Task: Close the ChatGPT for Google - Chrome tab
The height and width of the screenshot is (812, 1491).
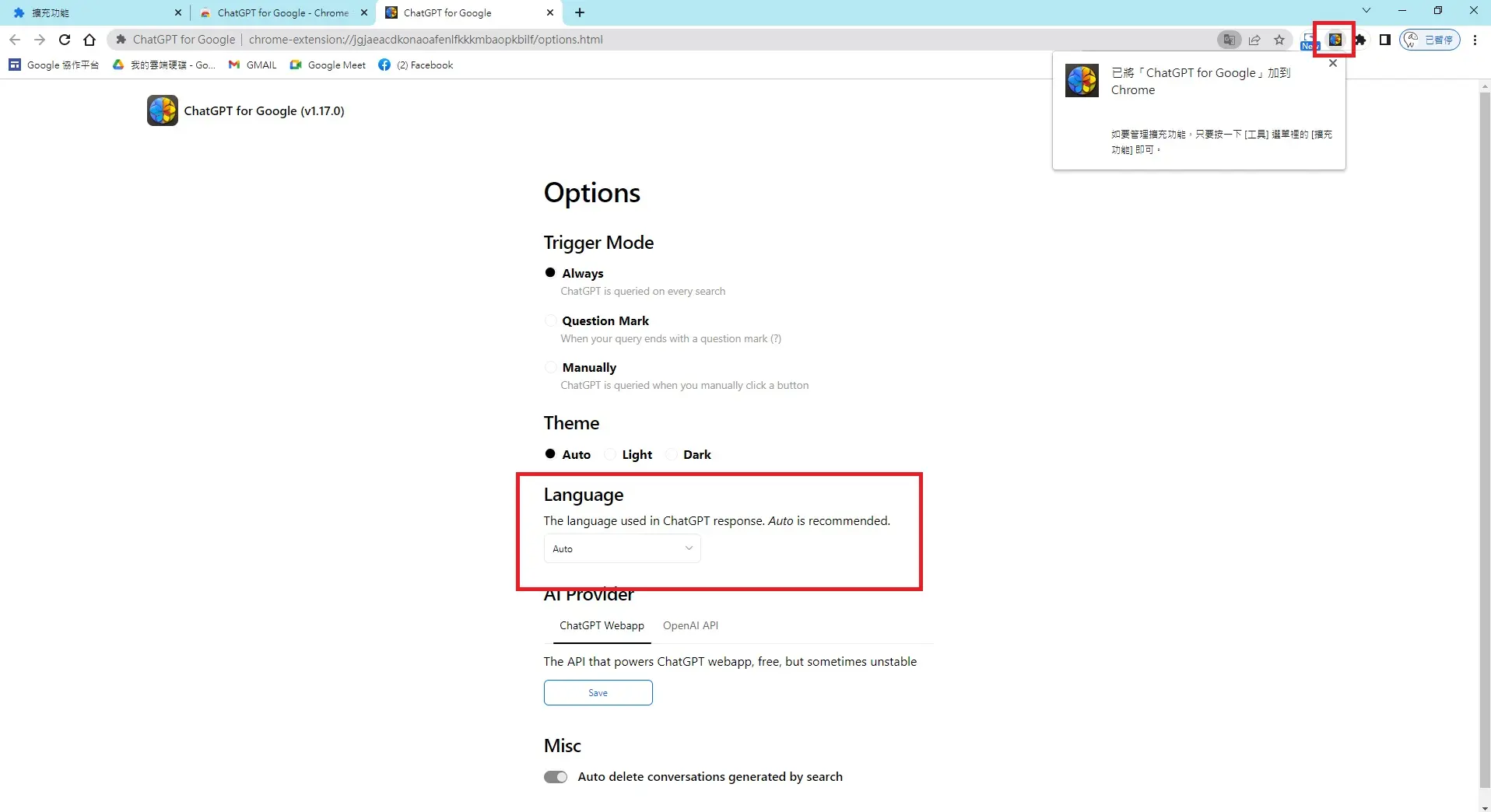Action: (363, 12)
